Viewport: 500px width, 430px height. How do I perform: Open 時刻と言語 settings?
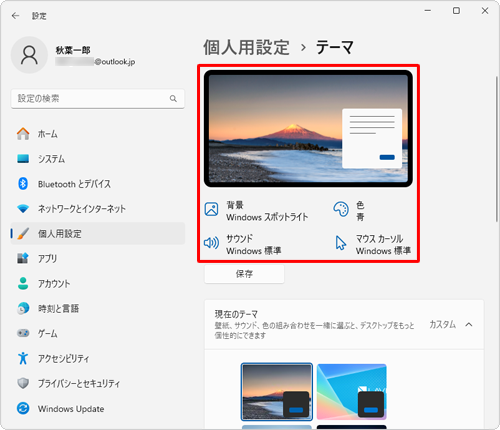[98, 308]
